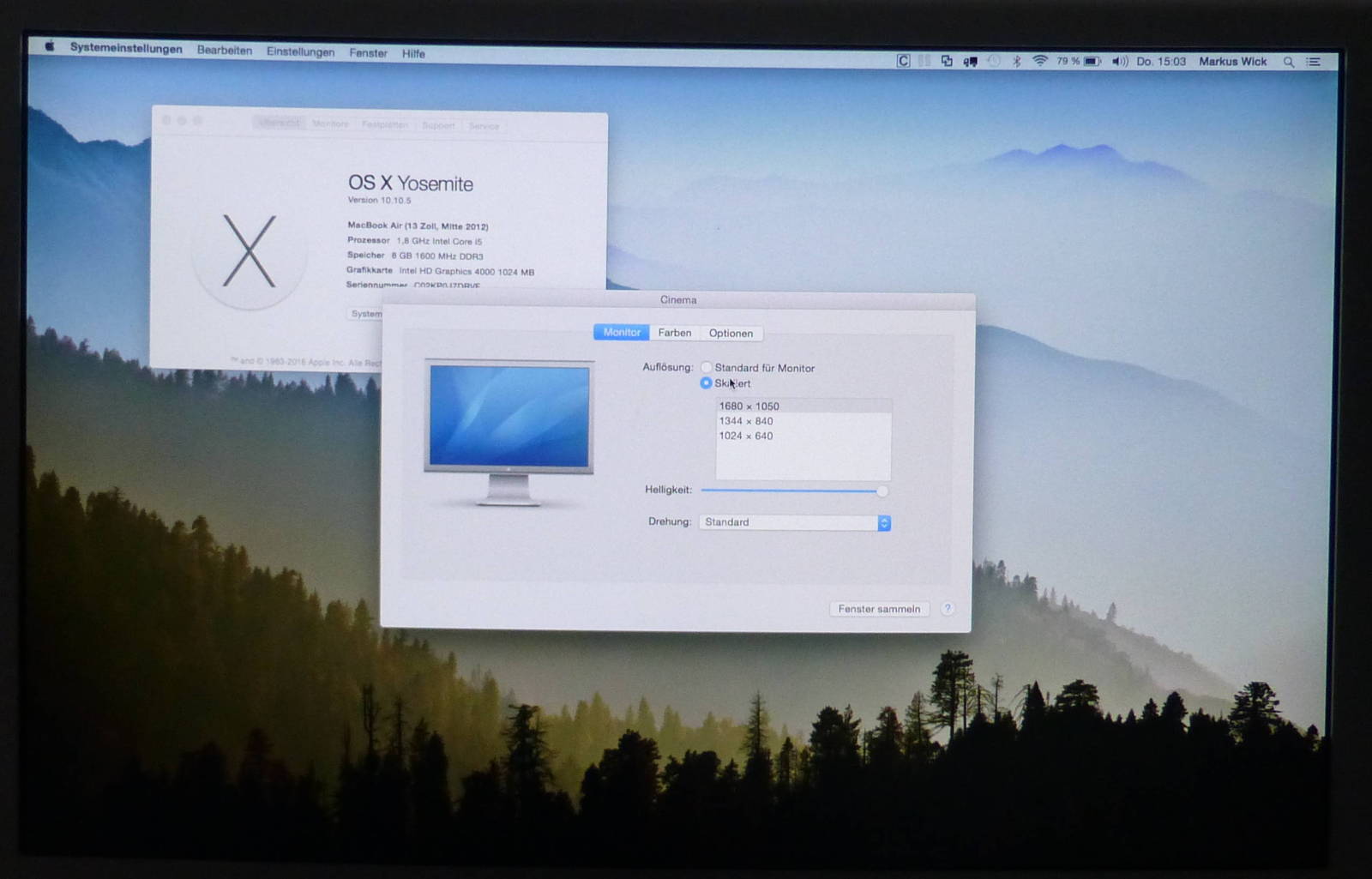This screenshot has width=1372, height=879.
Task: Open the display mirroring menu icon
Action: pos(970,62)
